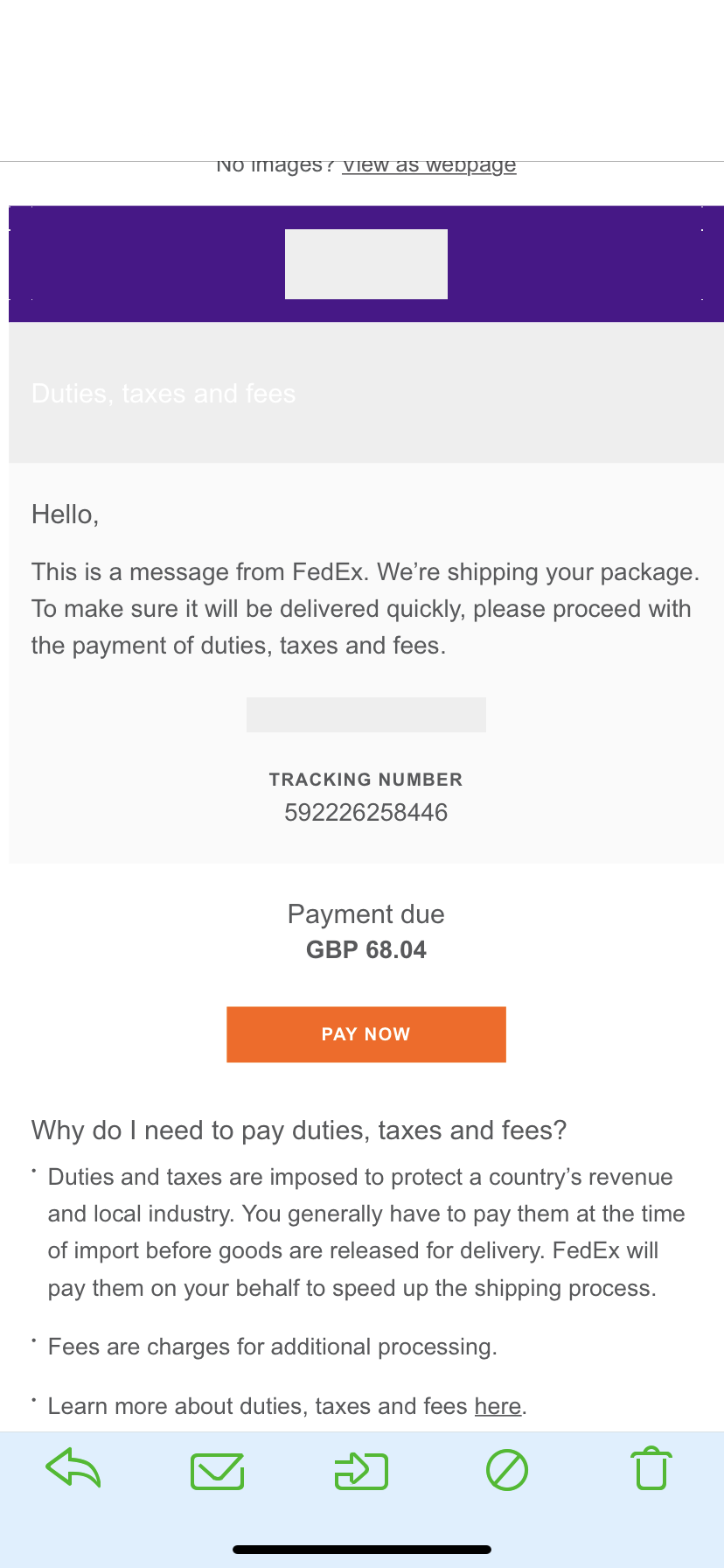724x1568 pixels.
Task: Tap the gray image placeholder above tracking number
Action: pyautogui.click(x=365, y=714)
